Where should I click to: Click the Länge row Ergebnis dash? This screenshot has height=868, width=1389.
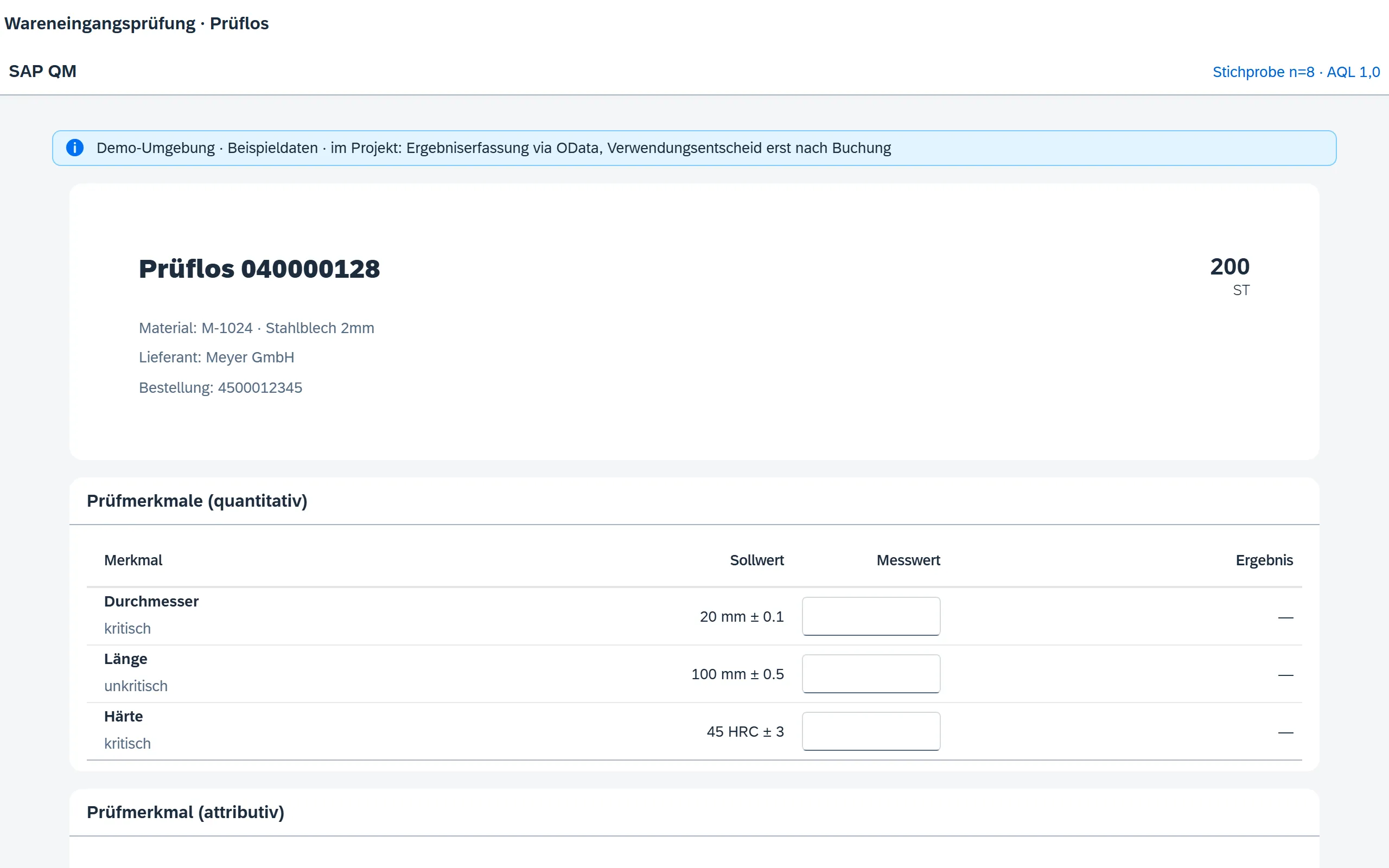[1285, 674]
